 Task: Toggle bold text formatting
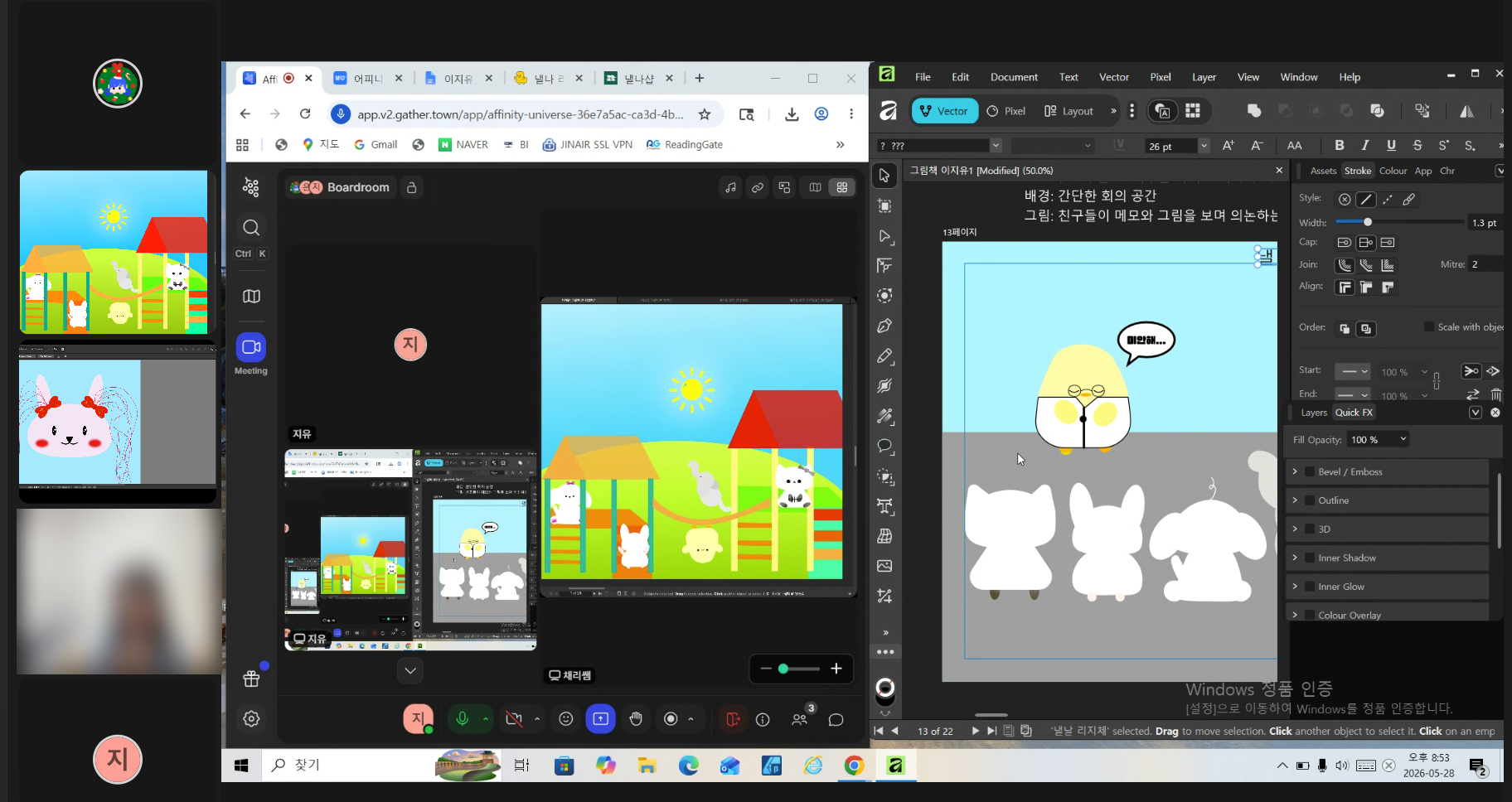1339,145
